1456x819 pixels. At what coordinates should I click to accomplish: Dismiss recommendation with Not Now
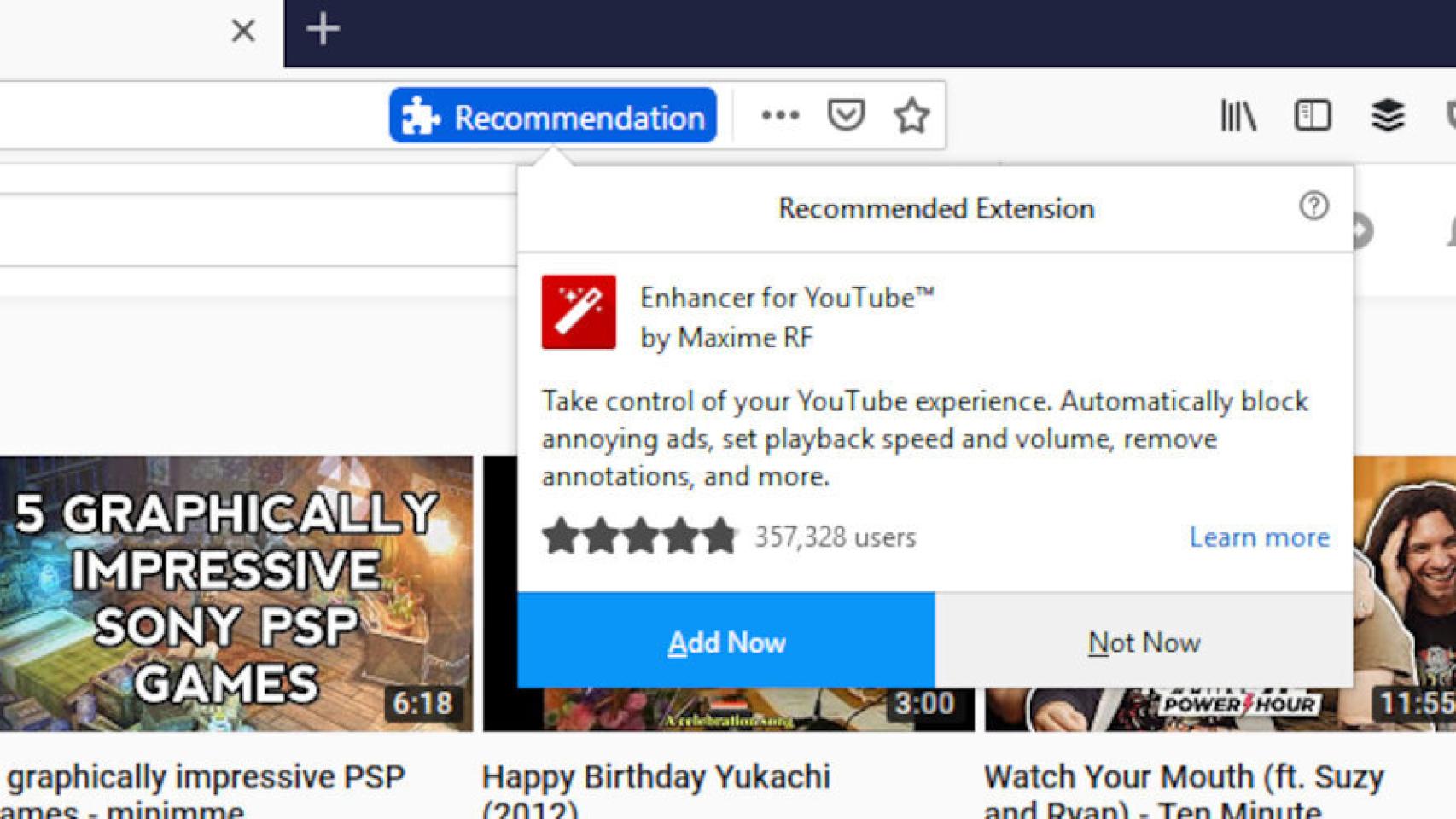(x=1144, y=642)
